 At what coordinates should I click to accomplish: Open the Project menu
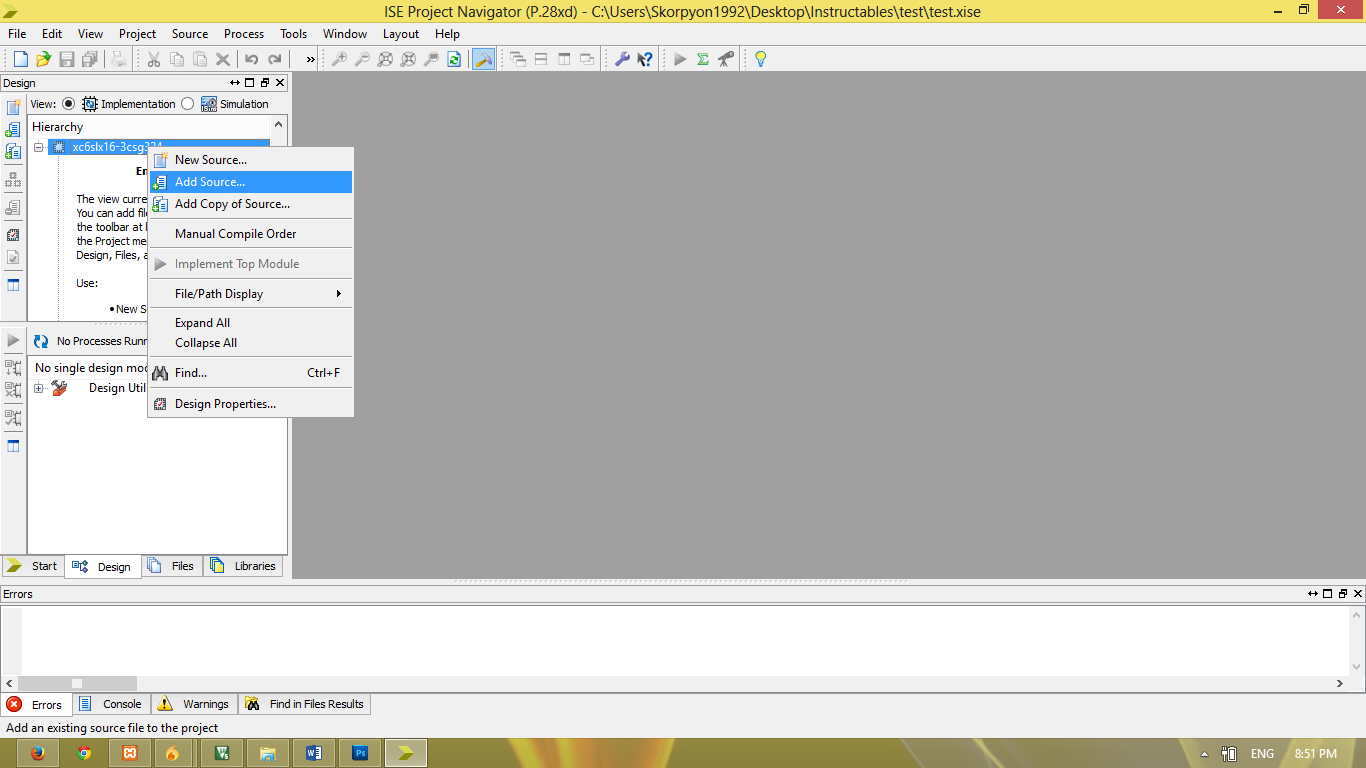[137, 33]
